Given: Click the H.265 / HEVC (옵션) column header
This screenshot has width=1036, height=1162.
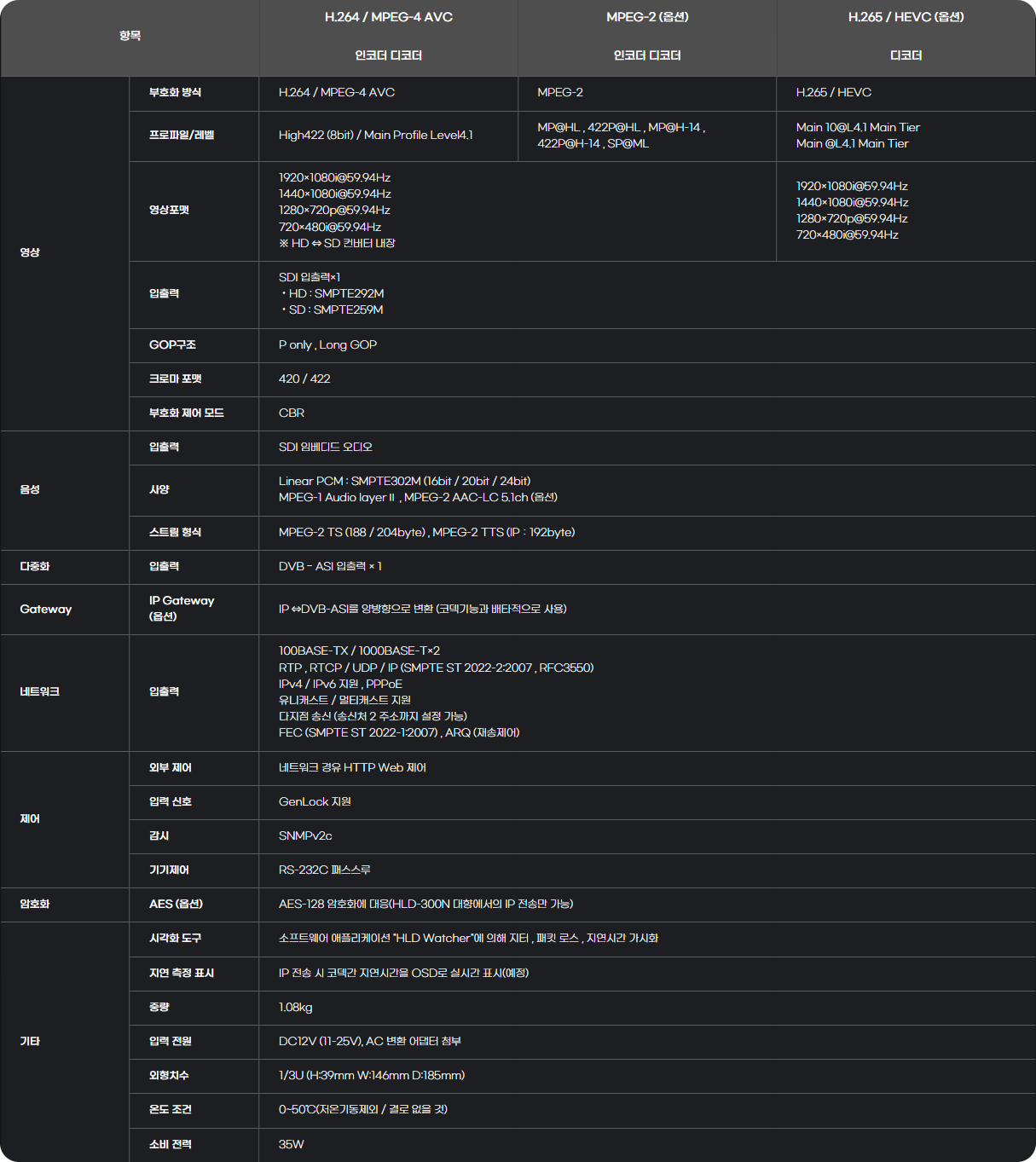Looking at the screenshot, I should click(x=906, y=17).
